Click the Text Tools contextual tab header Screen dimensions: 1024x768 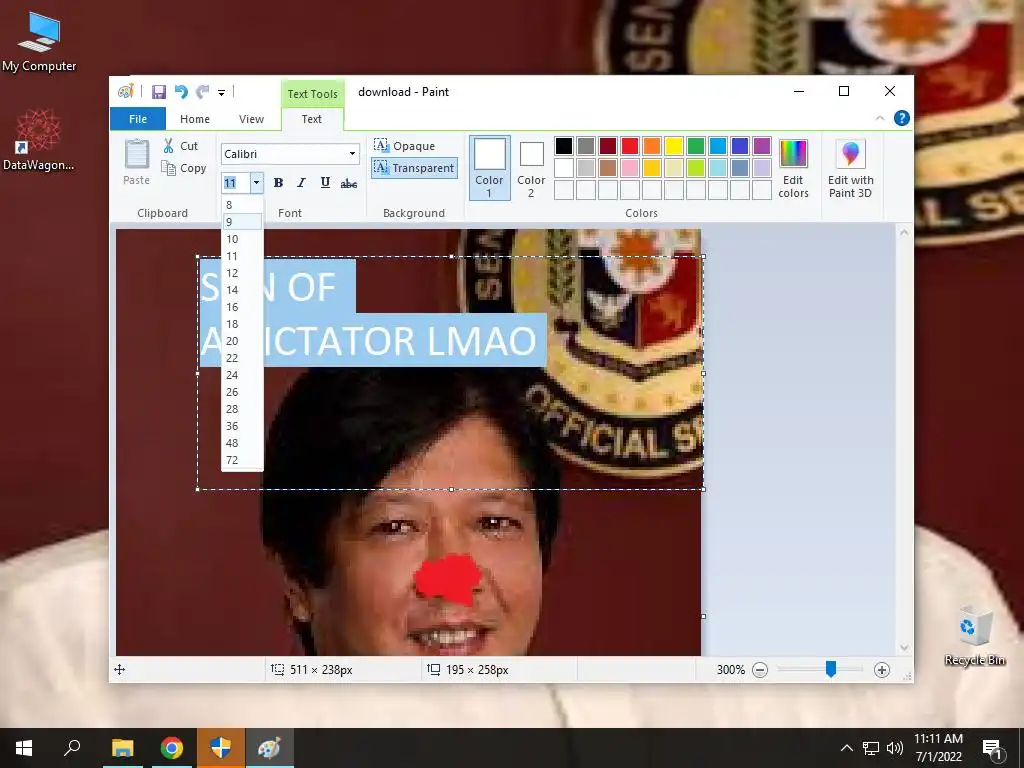pyautogui.click(x=312, y=94)
